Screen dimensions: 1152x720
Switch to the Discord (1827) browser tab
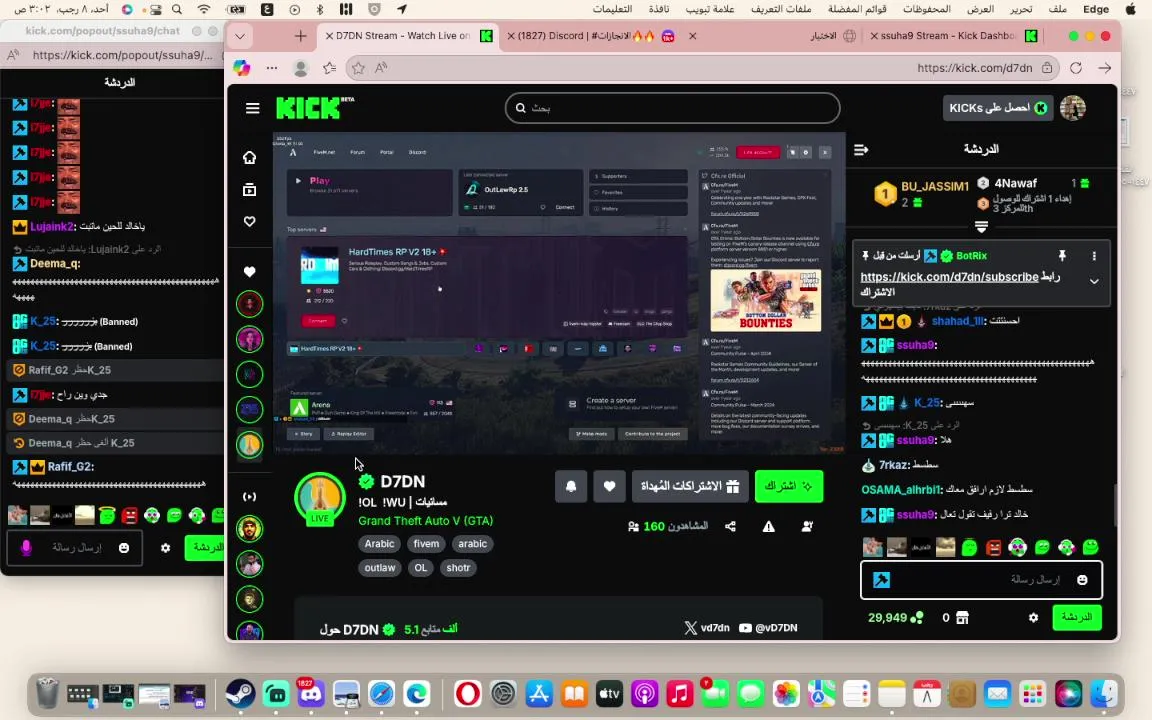(599, 35)
